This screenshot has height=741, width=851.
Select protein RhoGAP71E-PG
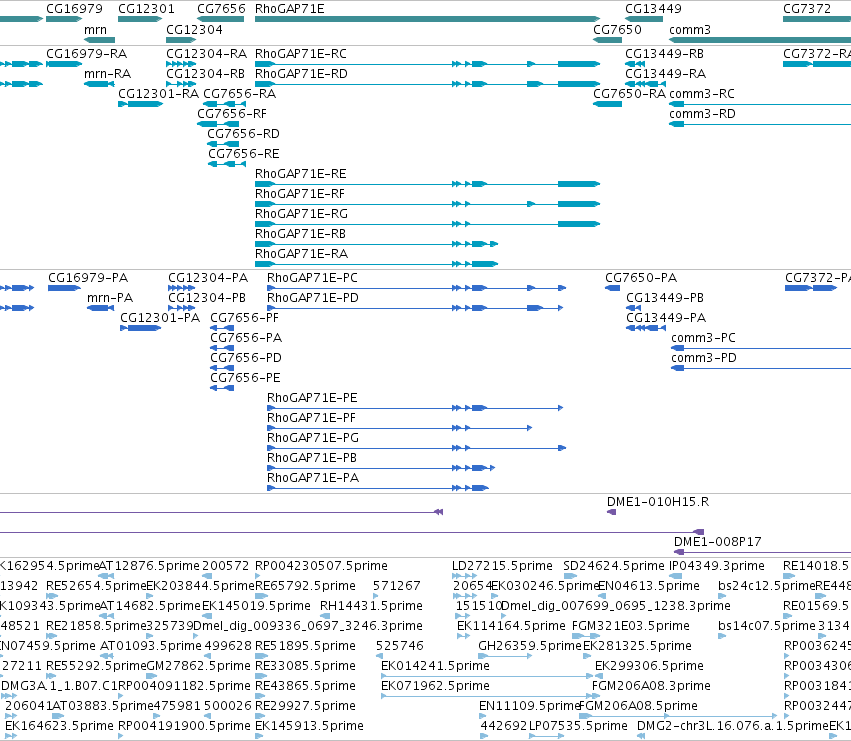pos(416,448)
